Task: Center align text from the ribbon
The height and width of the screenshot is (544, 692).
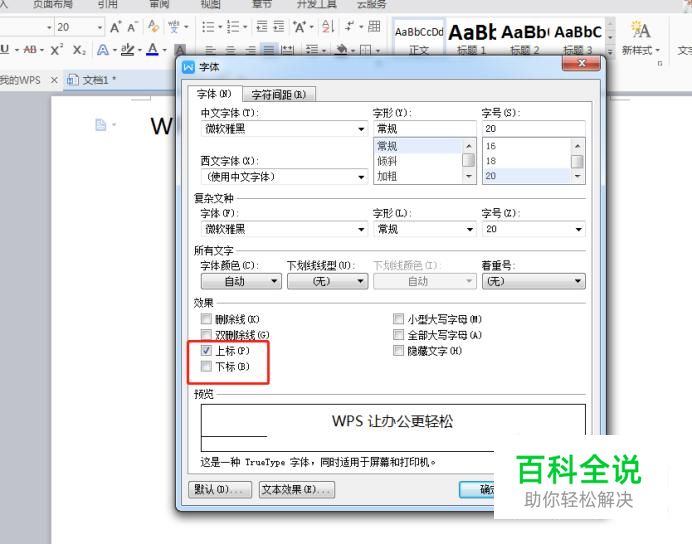Action: pyautogui.click(x=230, y=50)
